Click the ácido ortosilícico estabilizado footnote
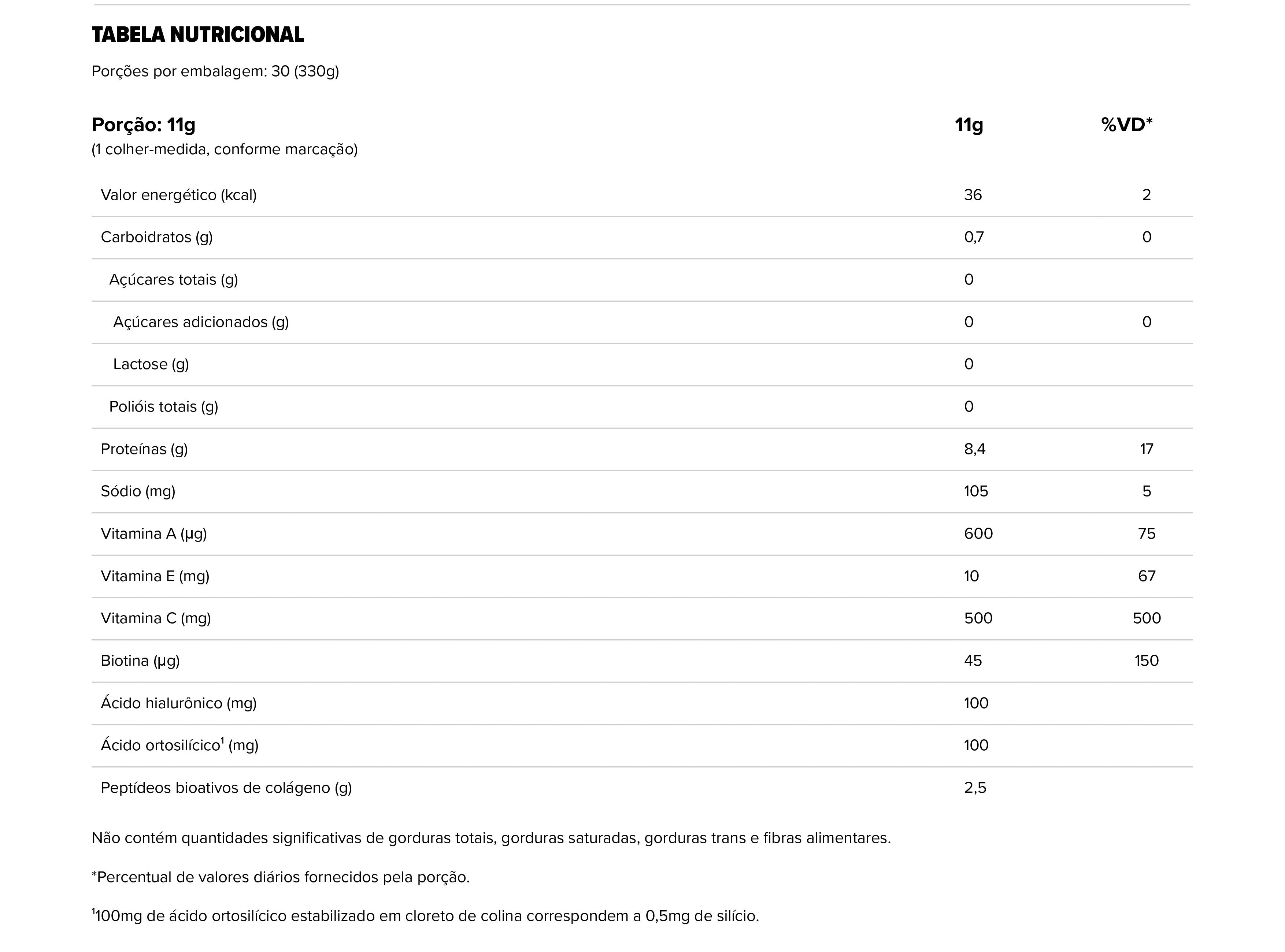The image size is (1285, 952). (425, 916)
